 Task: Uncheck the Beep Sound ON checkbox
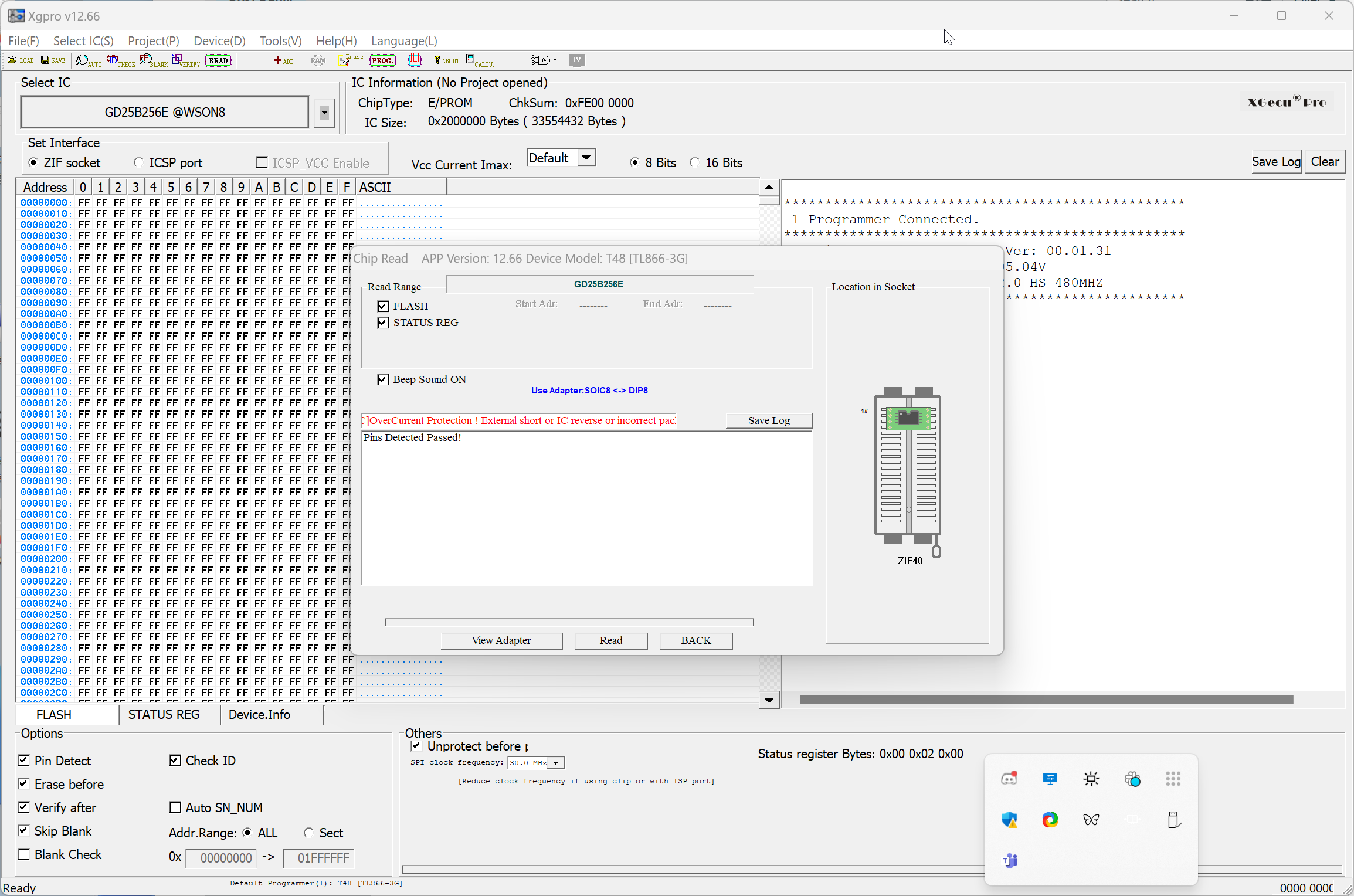[x=384, y=380]
